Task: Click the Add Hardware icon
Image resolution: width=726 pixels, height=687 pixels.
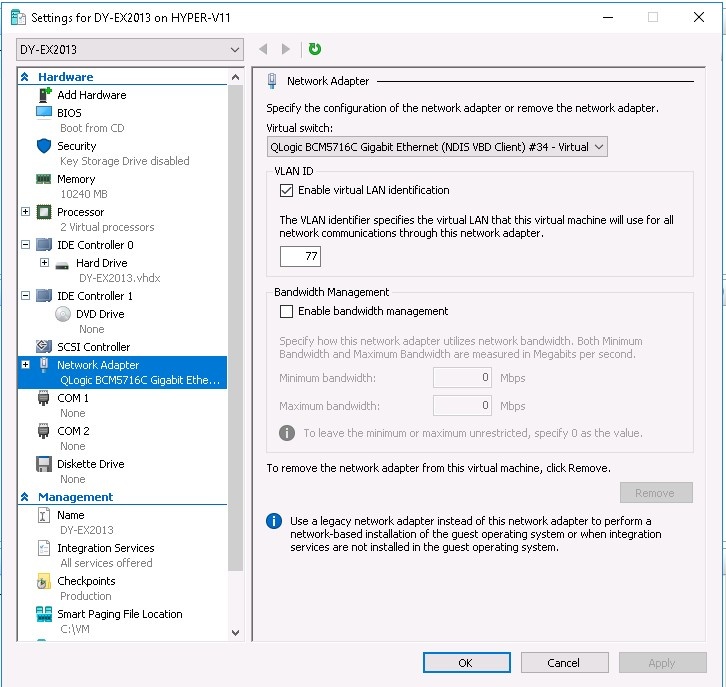Action: coord(44,95)
